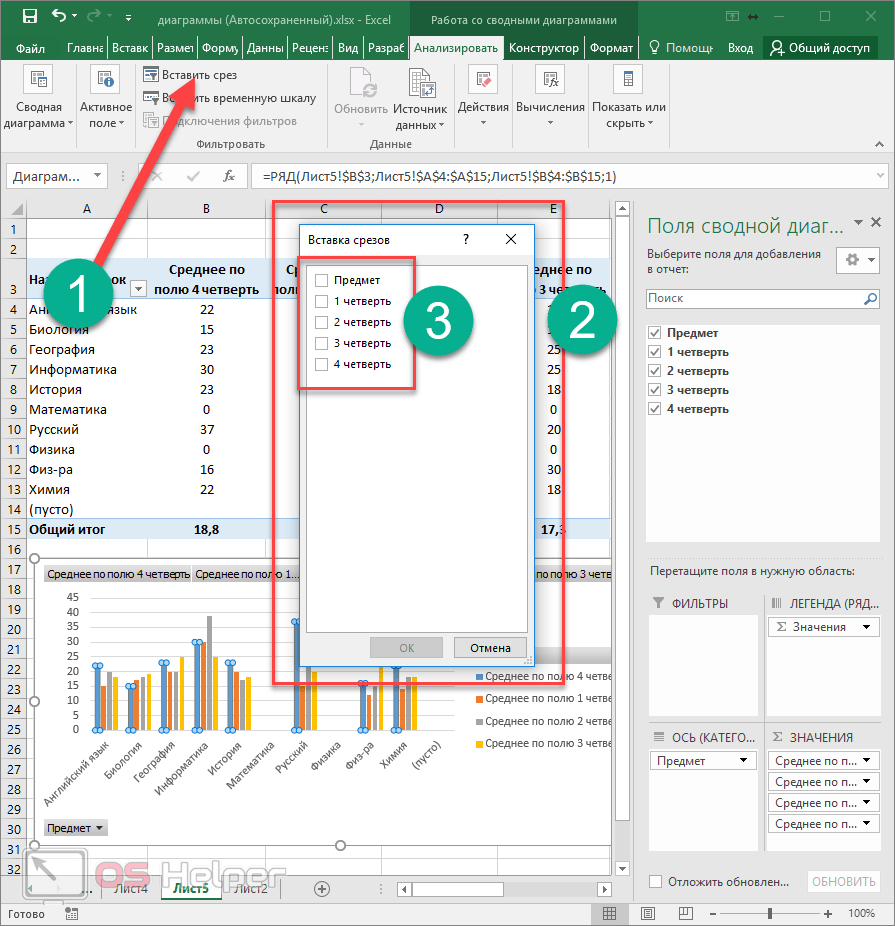
Task: Click the Активное поле icon
Action: tap(105, 82)
